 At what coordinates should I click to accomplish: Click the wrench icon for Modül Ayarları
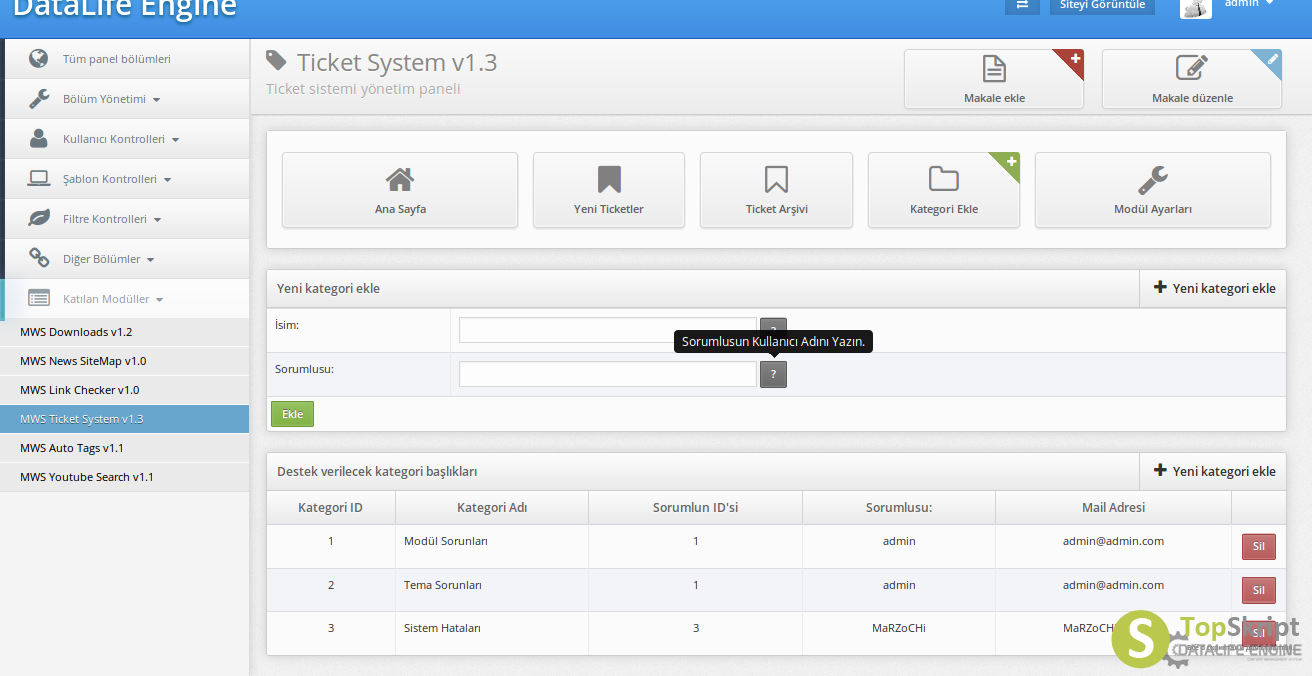[1153, 179]
